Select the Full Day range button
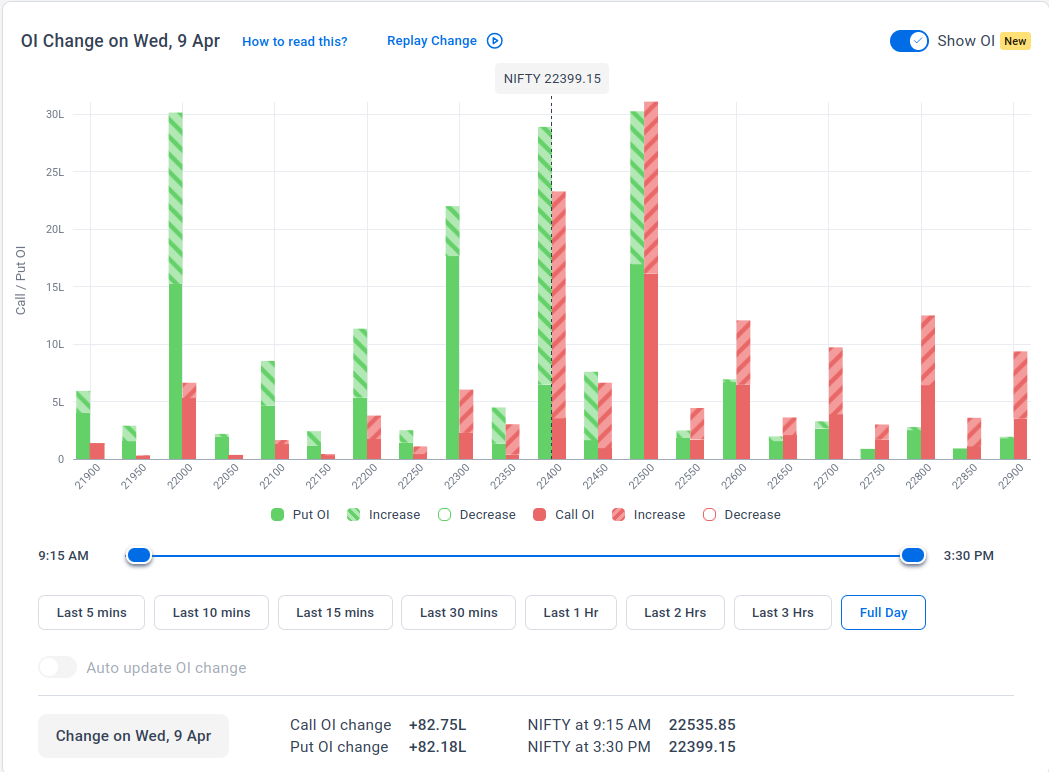 (x=883, y=612)
